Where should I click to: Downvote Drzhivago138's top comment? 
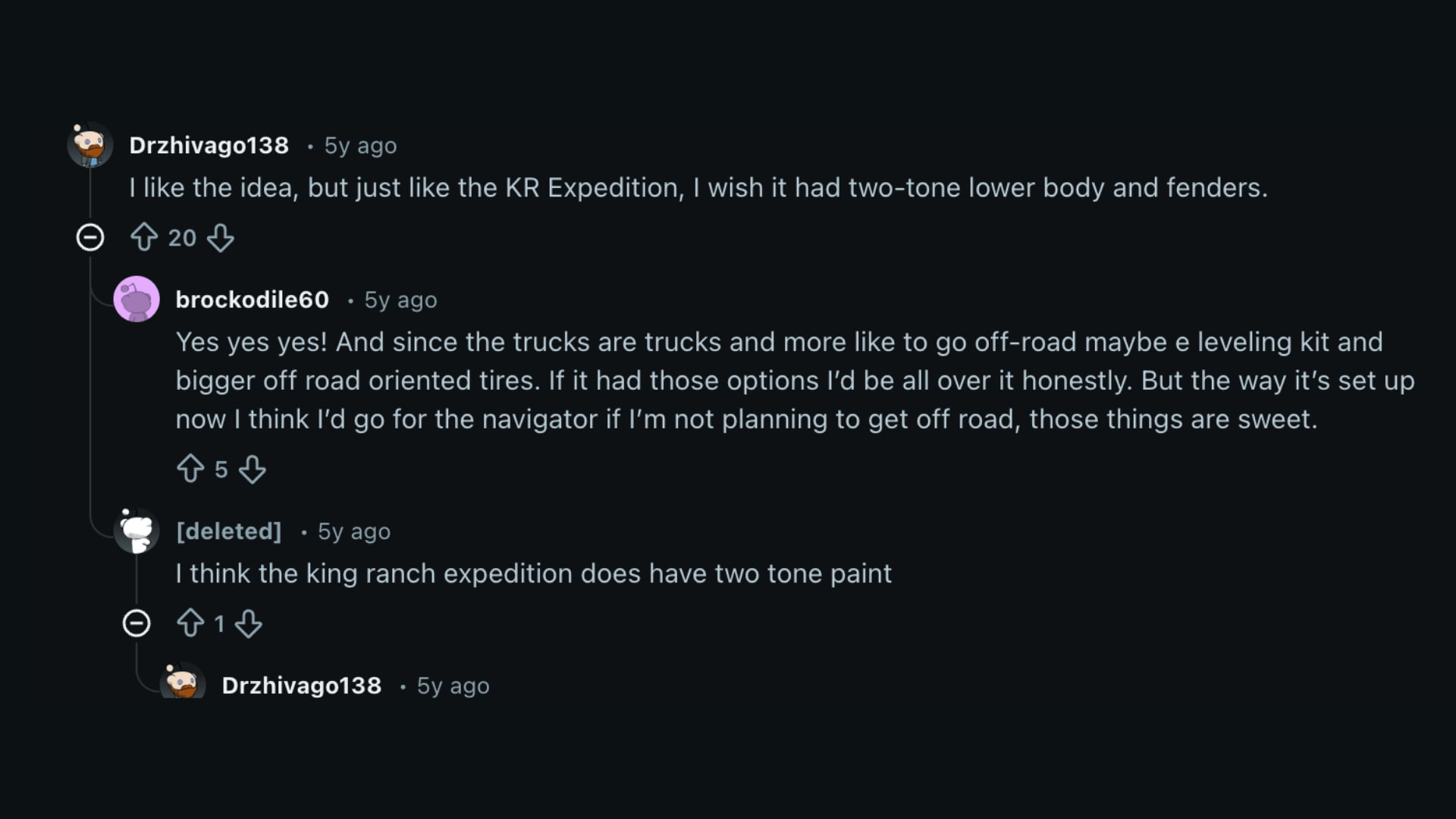coord(221,237)
